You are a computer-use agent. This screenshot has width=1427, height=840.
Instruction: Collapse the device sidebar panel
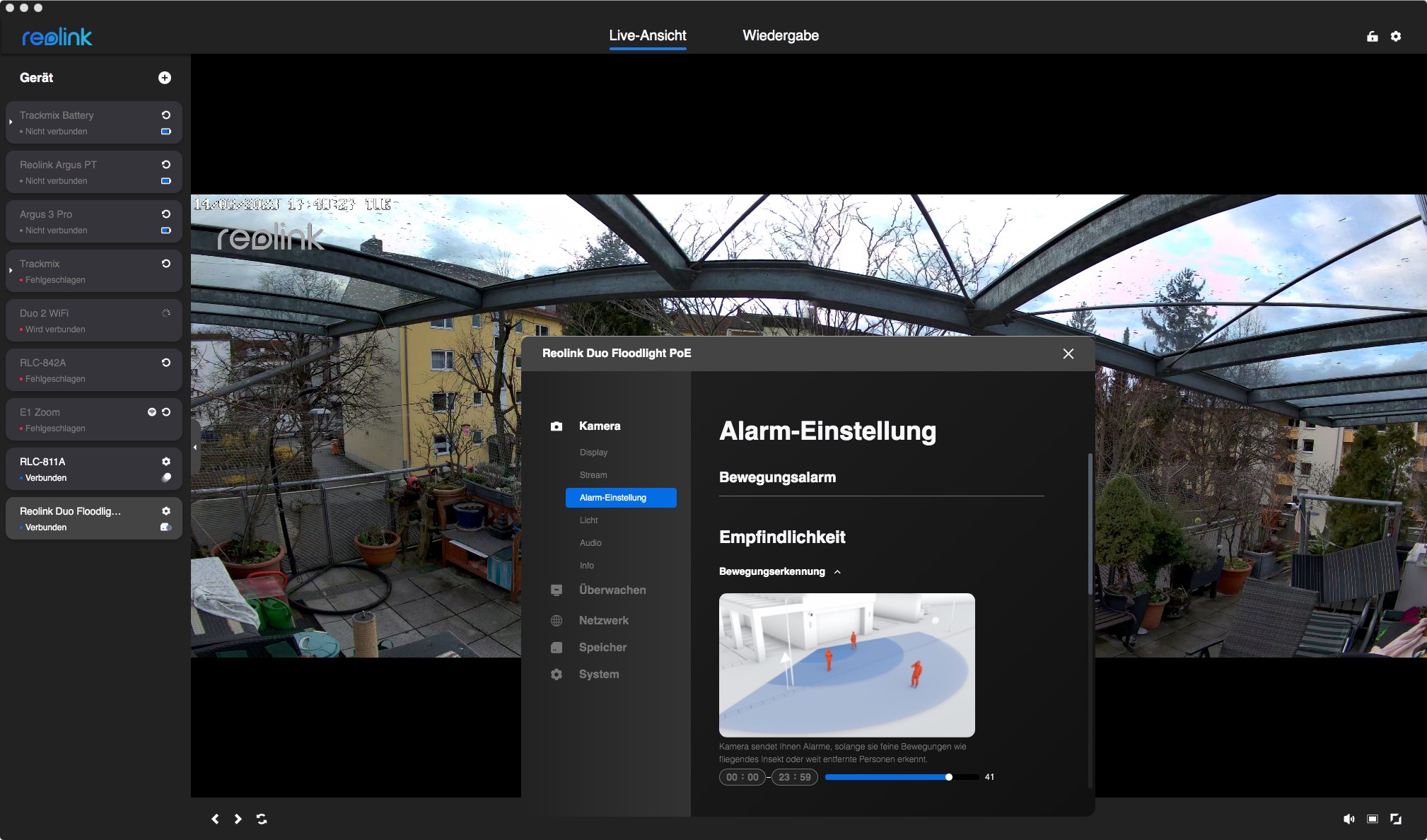[195, 447]
